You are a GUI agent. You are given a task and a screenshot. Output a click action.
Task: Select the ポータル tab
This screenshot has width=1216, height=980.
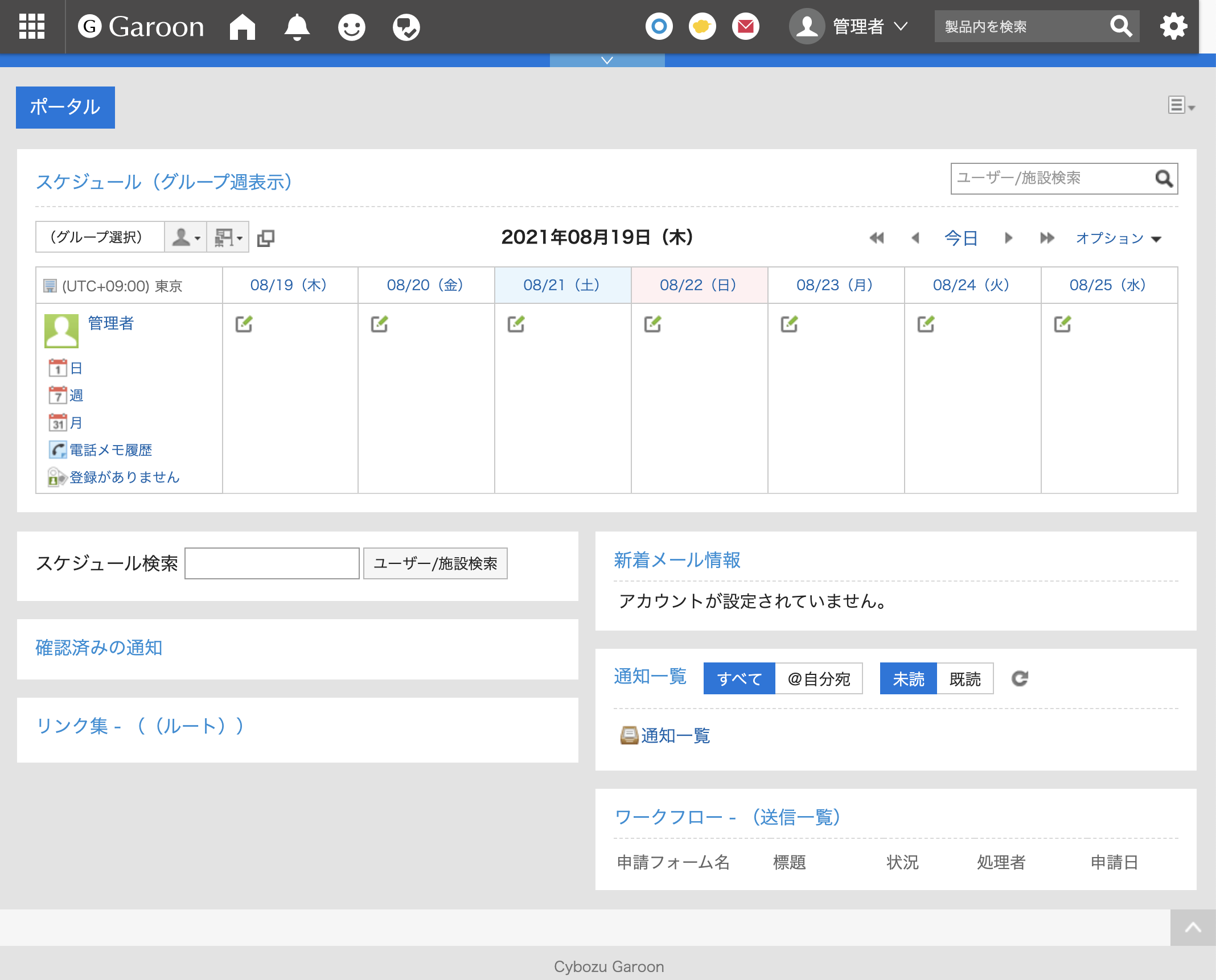[65, 107]
